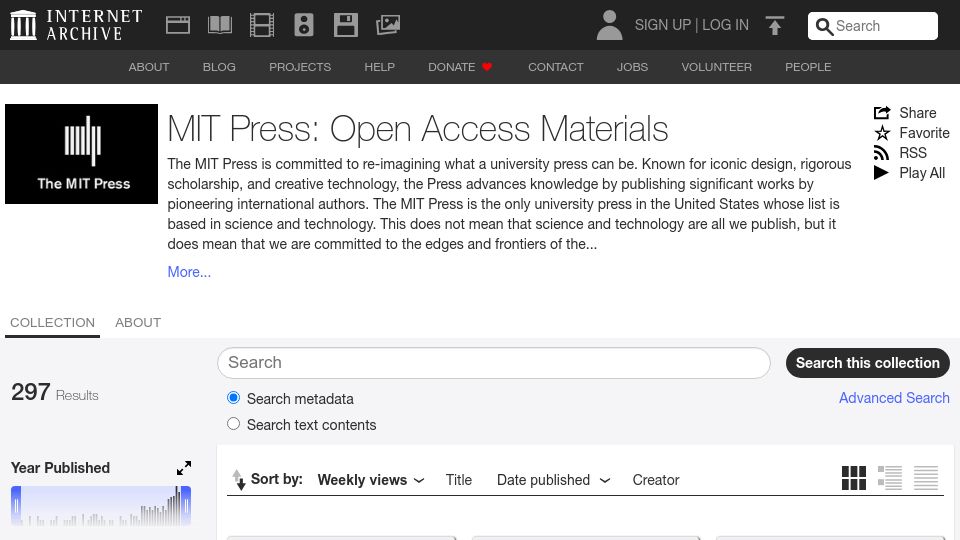The height and width of the screenshot is (540, 960).
Task: Open the Images icon in top bar
Action: [x=388, y=25]
